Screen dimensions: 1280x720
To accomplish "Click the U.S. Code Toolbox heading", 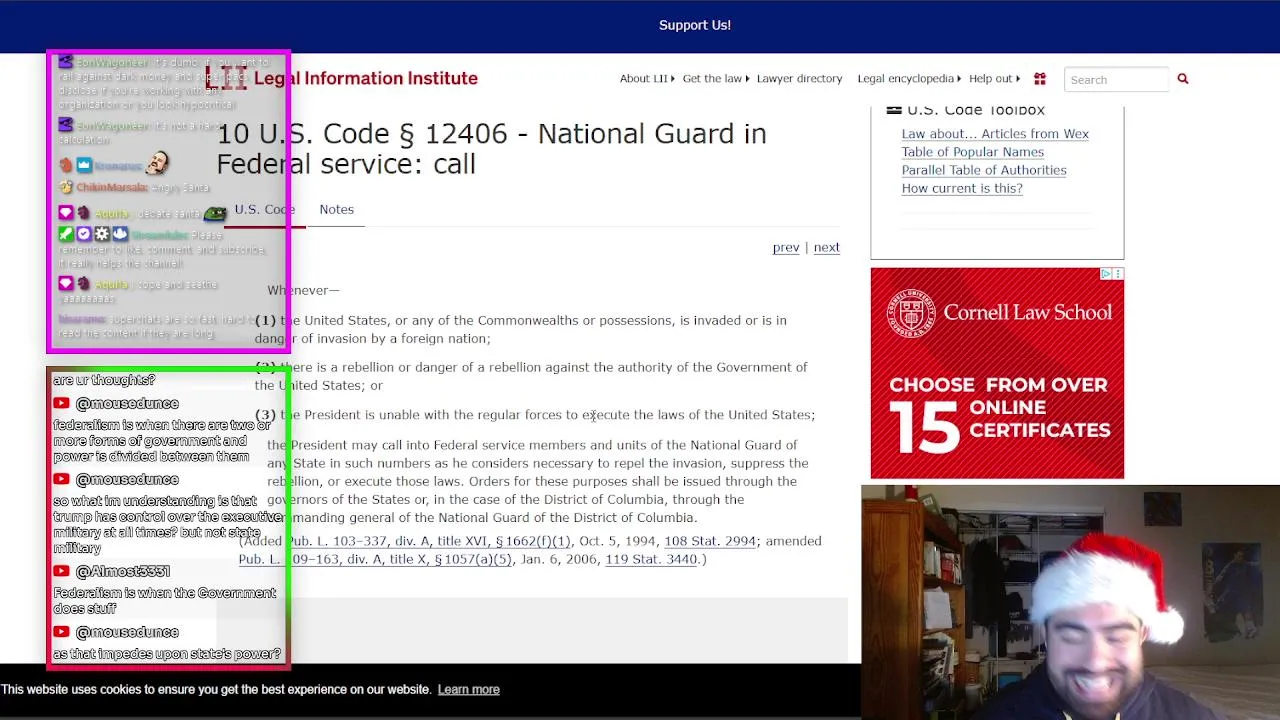I will 976,110.
